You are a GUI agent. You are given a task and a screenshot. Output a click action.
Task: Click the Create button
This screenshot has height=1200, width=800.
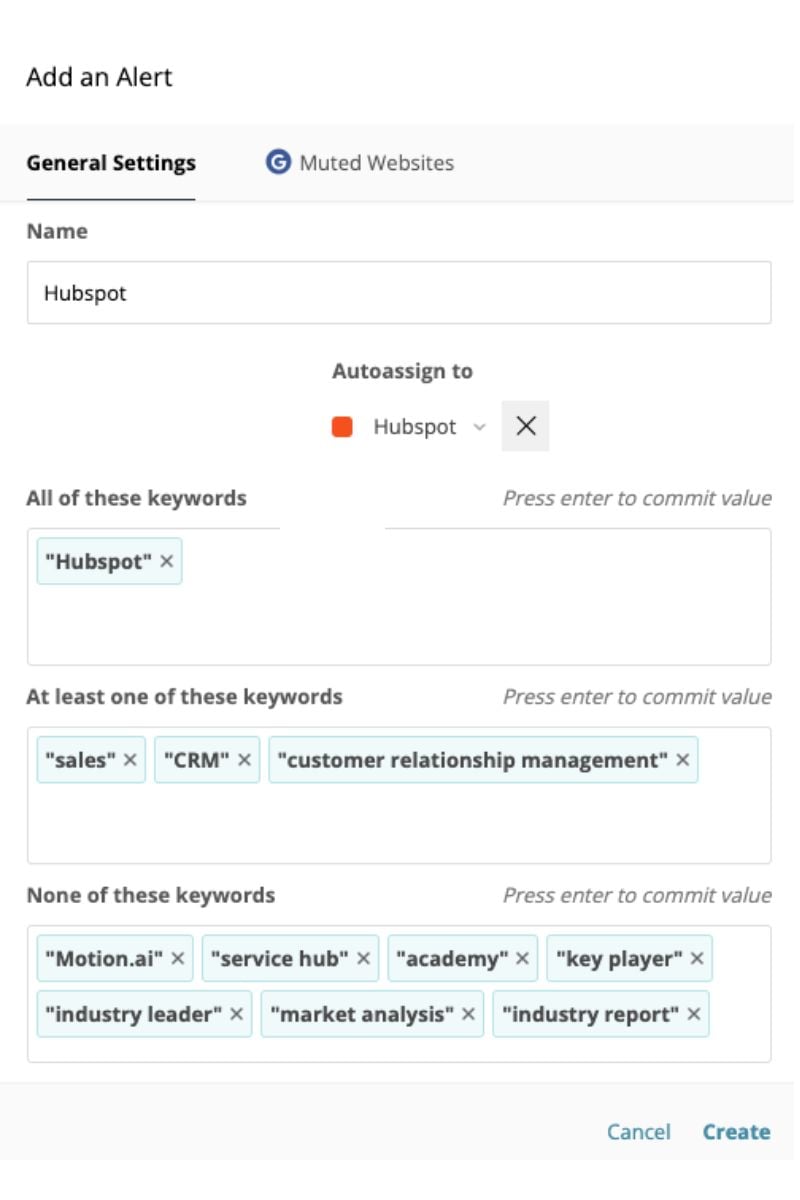tap(737, 1131)
